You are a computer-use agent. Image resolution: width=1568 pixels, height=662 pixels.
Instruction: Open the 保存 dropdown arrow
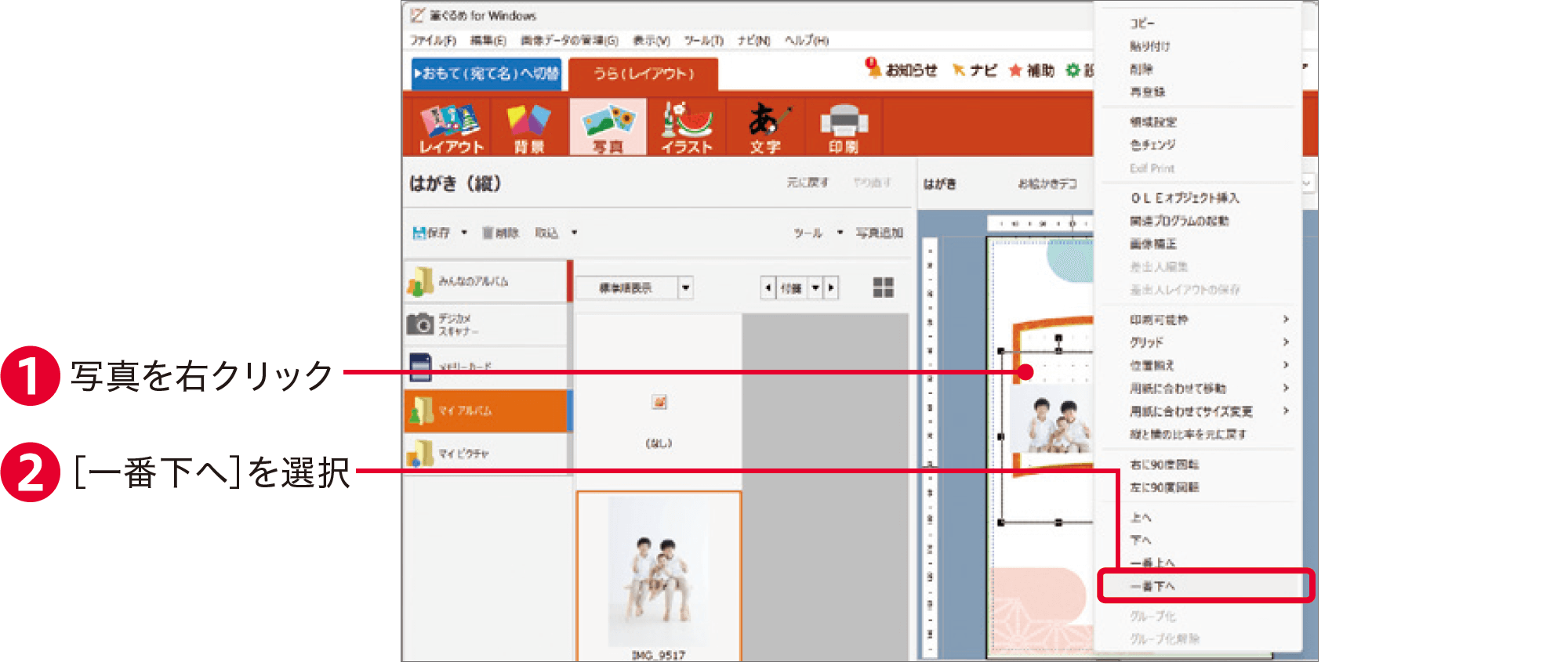(x=464, y=233)
